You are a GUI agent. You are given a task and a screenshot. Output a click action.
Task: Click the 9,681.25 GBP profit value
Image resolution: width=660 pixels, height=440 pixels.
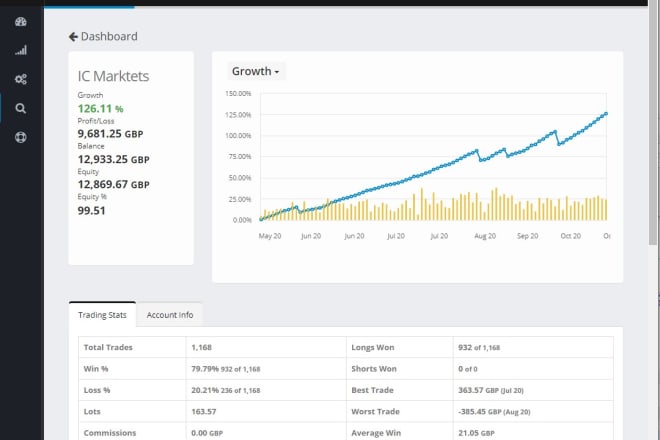110,134
